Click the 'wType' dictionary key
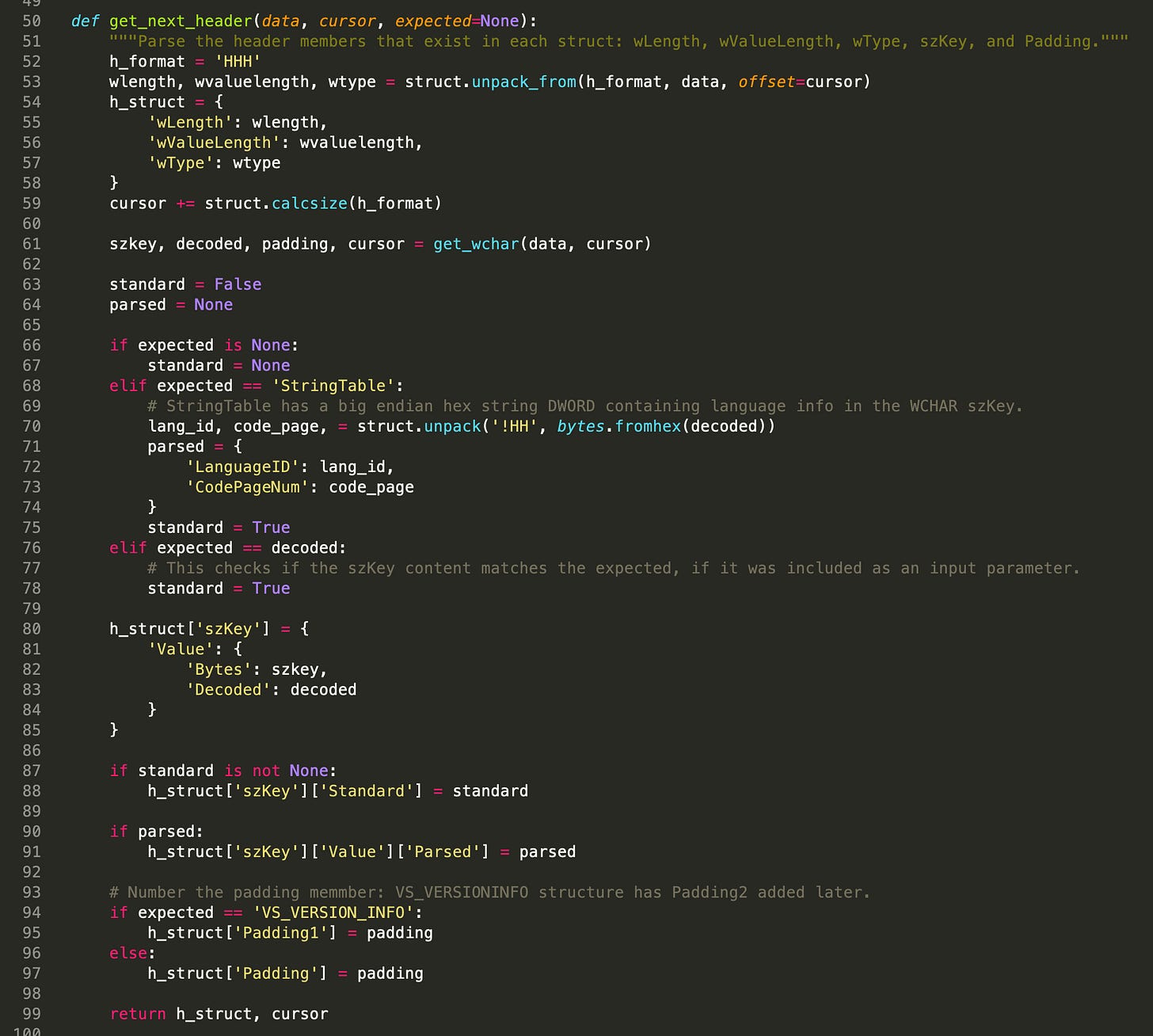 181,162
